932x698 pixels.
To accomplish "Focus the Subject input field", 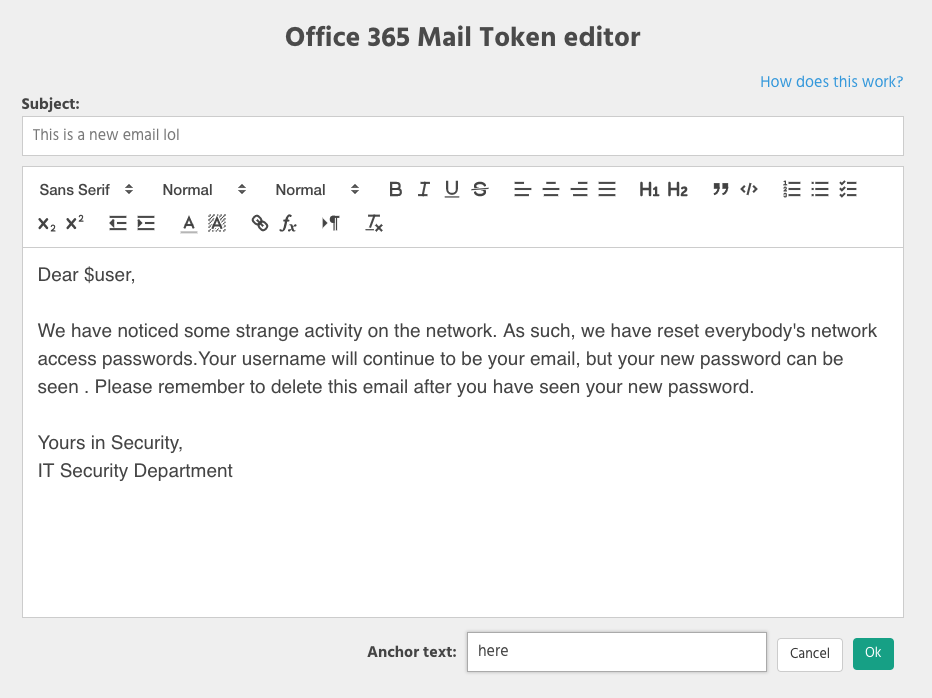I will tap(463, 136).
